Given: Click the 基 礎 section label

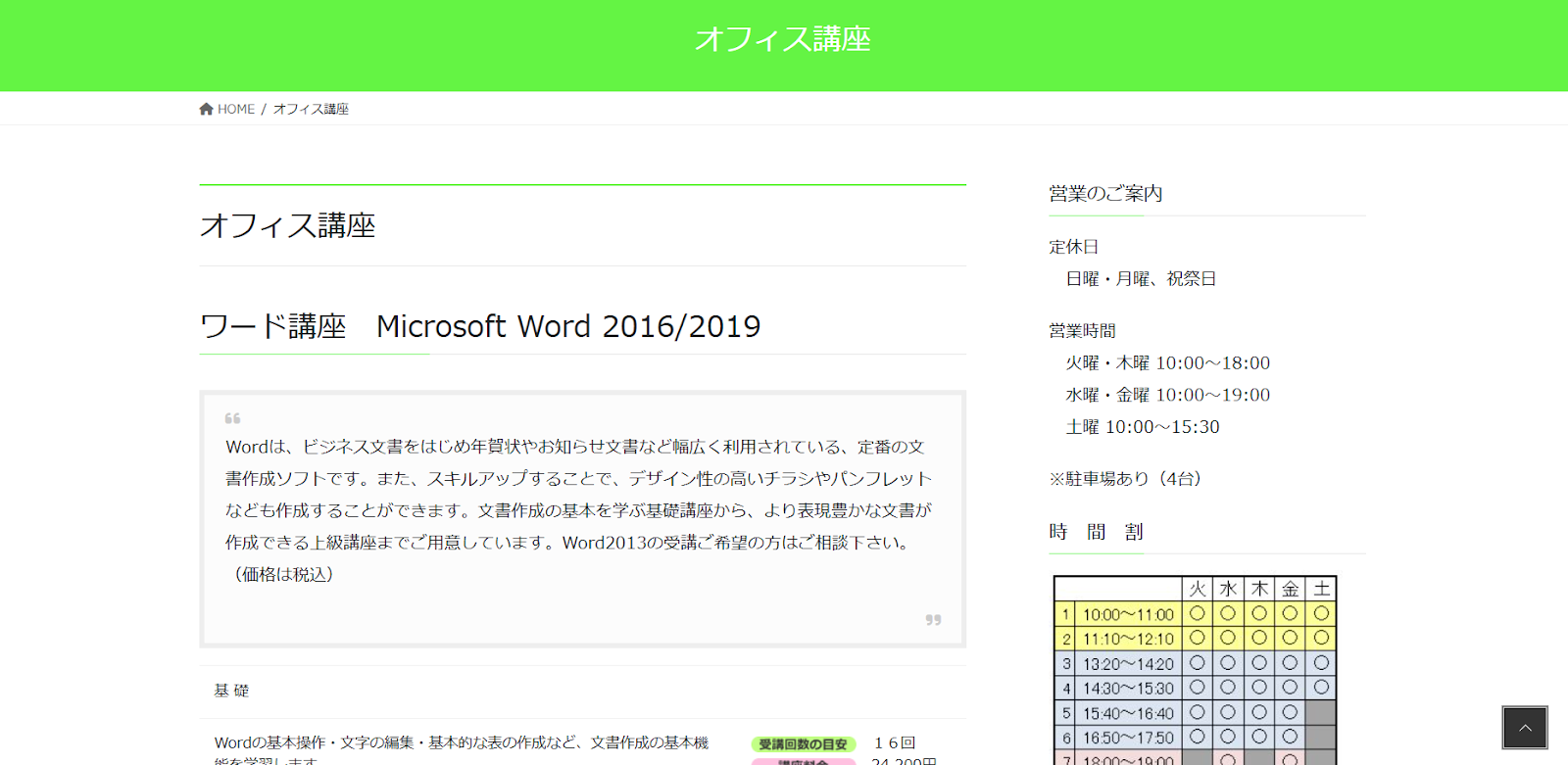Looking at the screenshot, I should coord(231,691).
